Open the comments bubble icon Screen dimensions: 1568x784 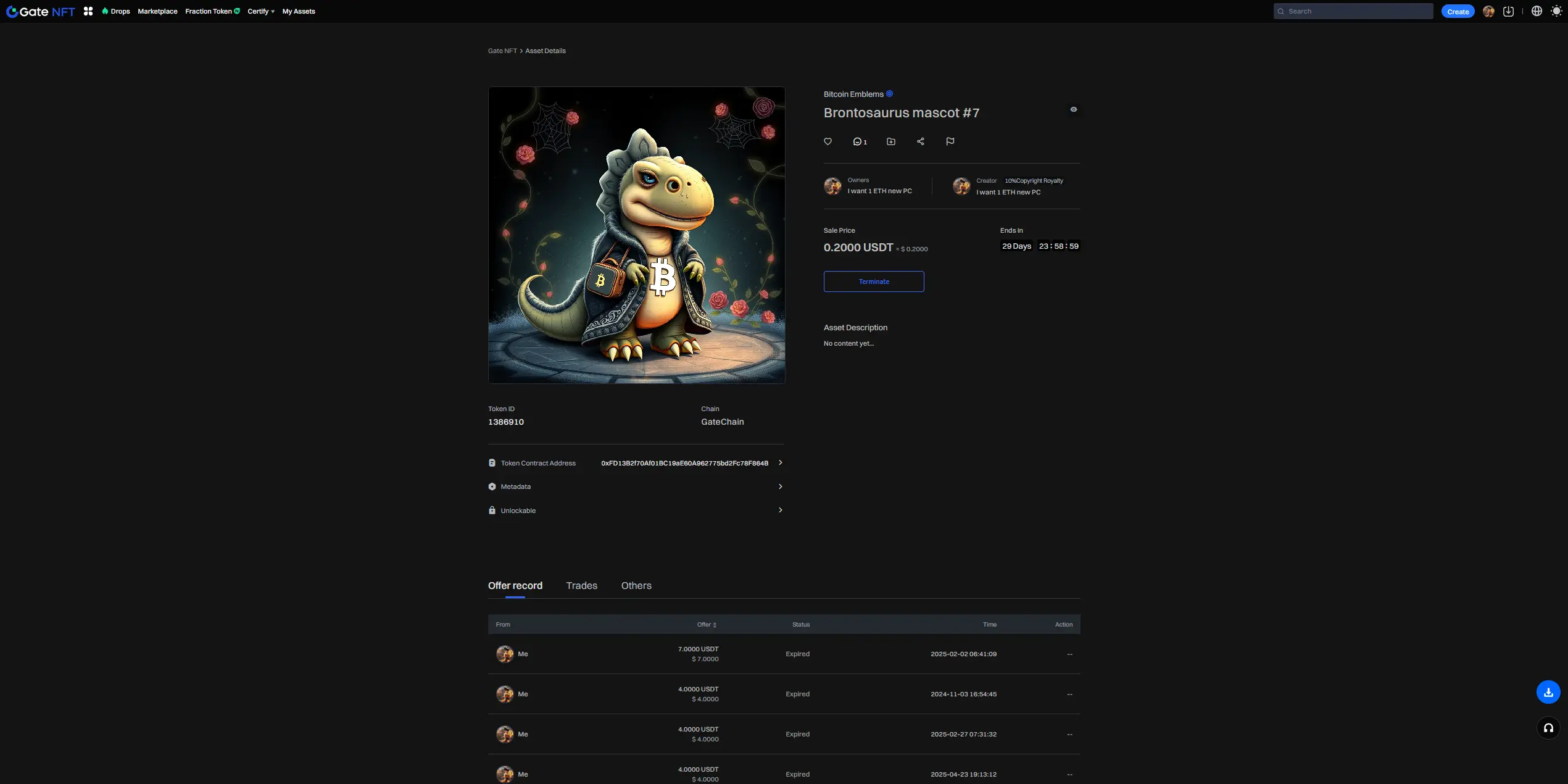(x=858, y=141)
